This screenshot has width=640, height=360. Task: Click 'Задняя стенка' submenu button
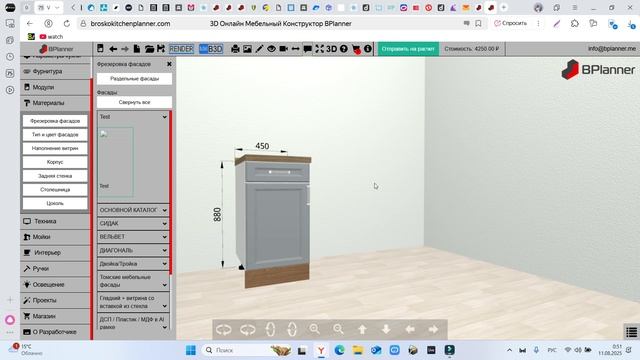[55, 176]
